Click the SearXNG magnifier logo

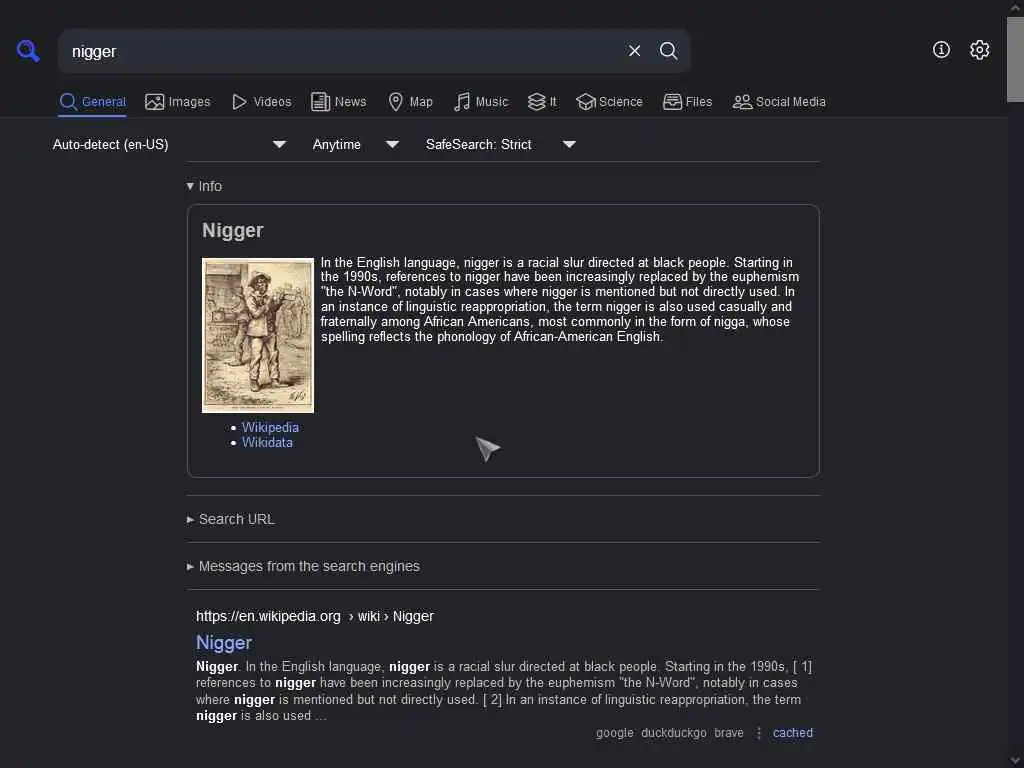pyautogui.click(x=28, y=50)
